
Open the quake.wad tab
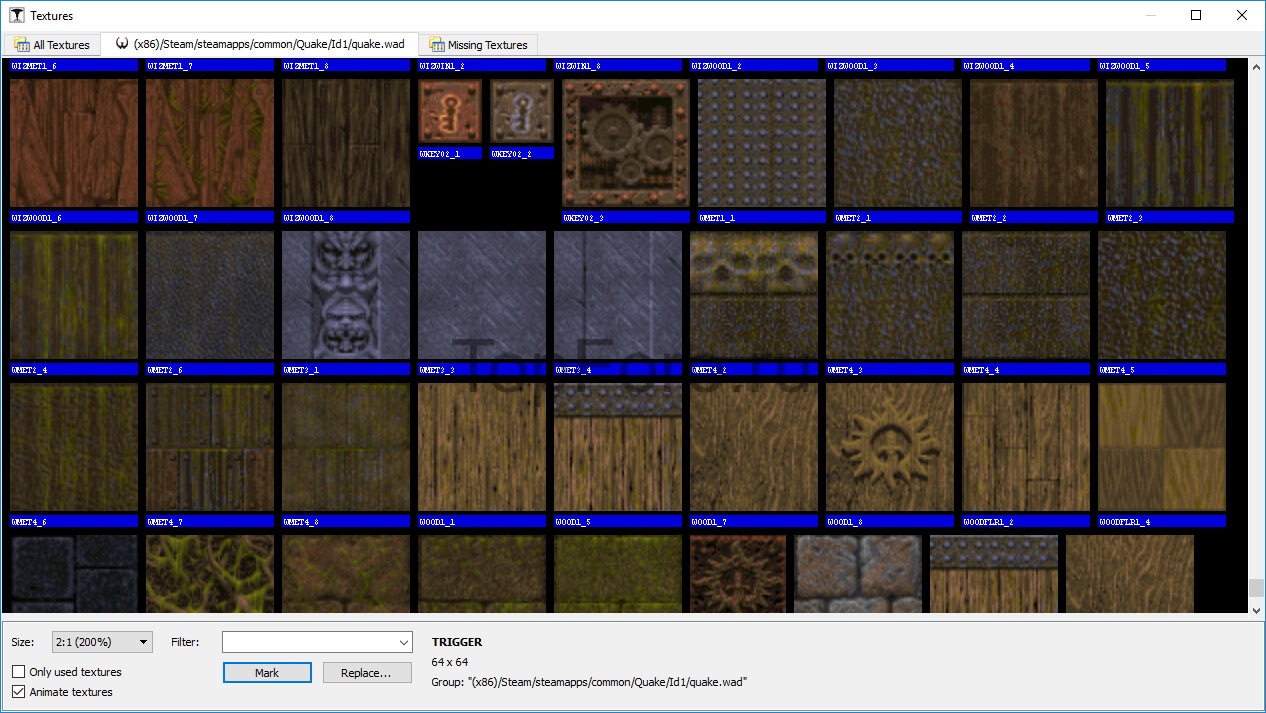(260, 44)
